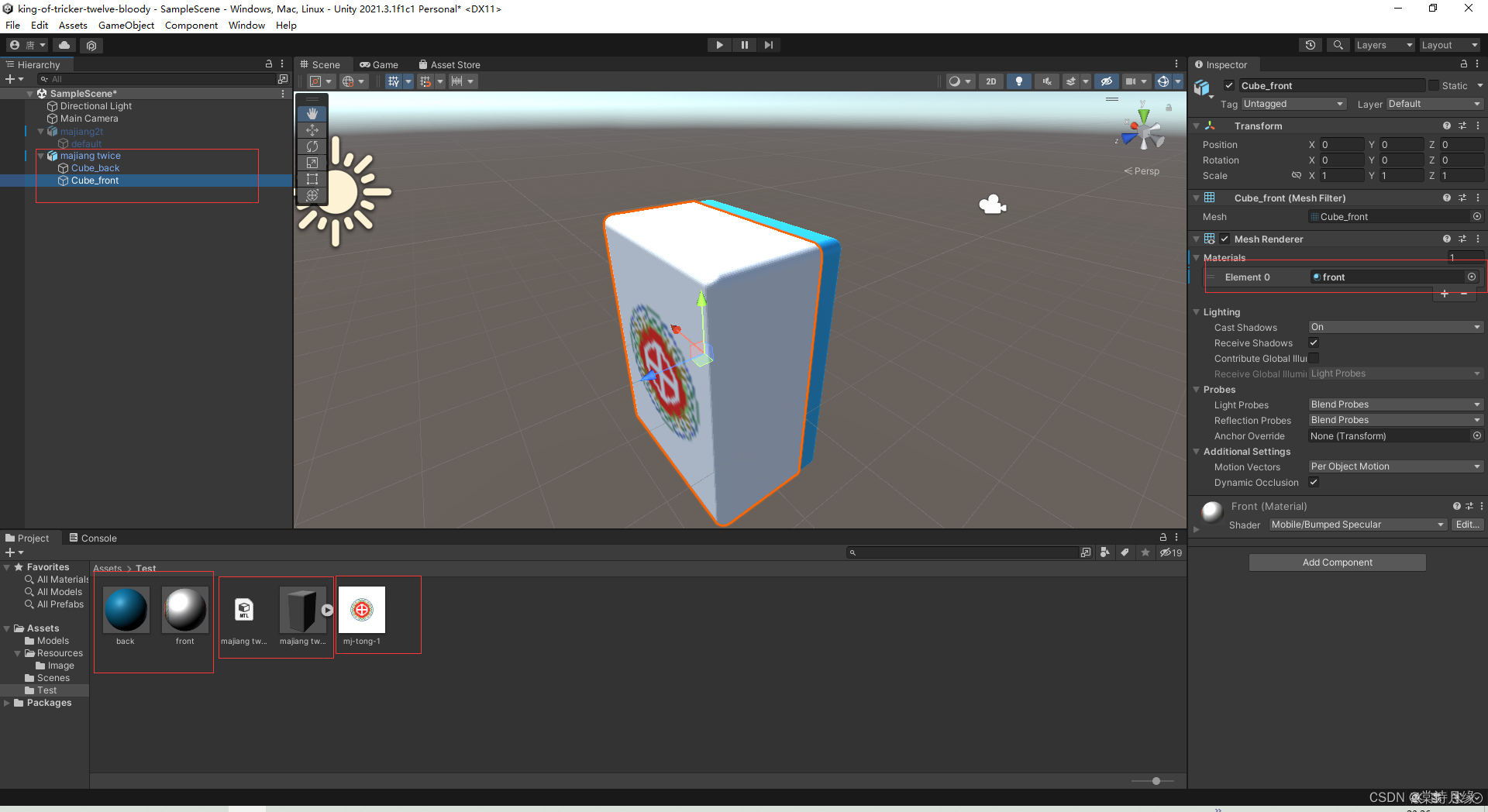Click the Add Component button
This screenshot has height=812, width=1488.
[x=1337, y=562]
